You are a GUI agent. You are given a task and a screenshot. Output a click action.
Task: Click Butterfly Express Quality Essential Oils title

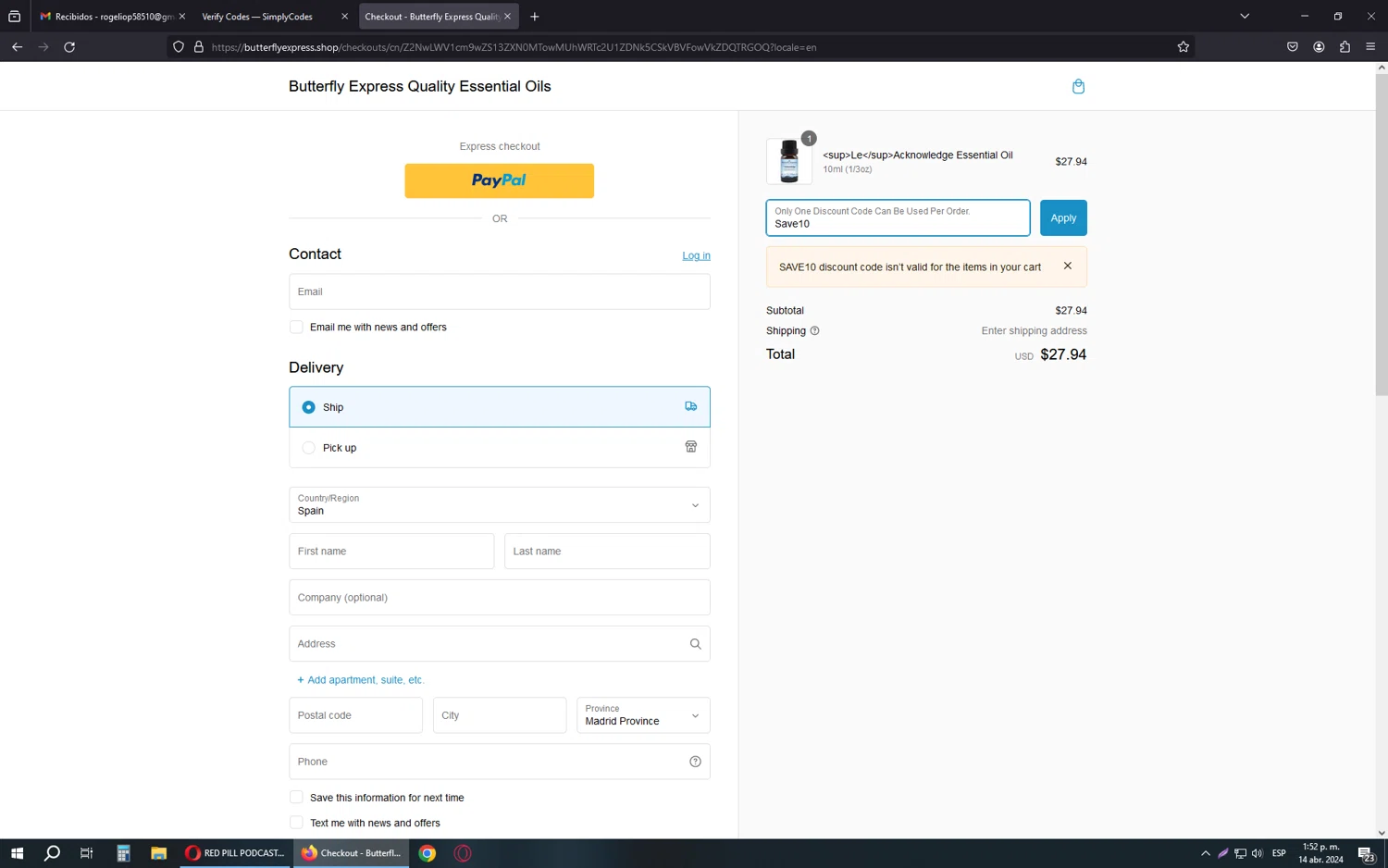click(x=419, y=86)
